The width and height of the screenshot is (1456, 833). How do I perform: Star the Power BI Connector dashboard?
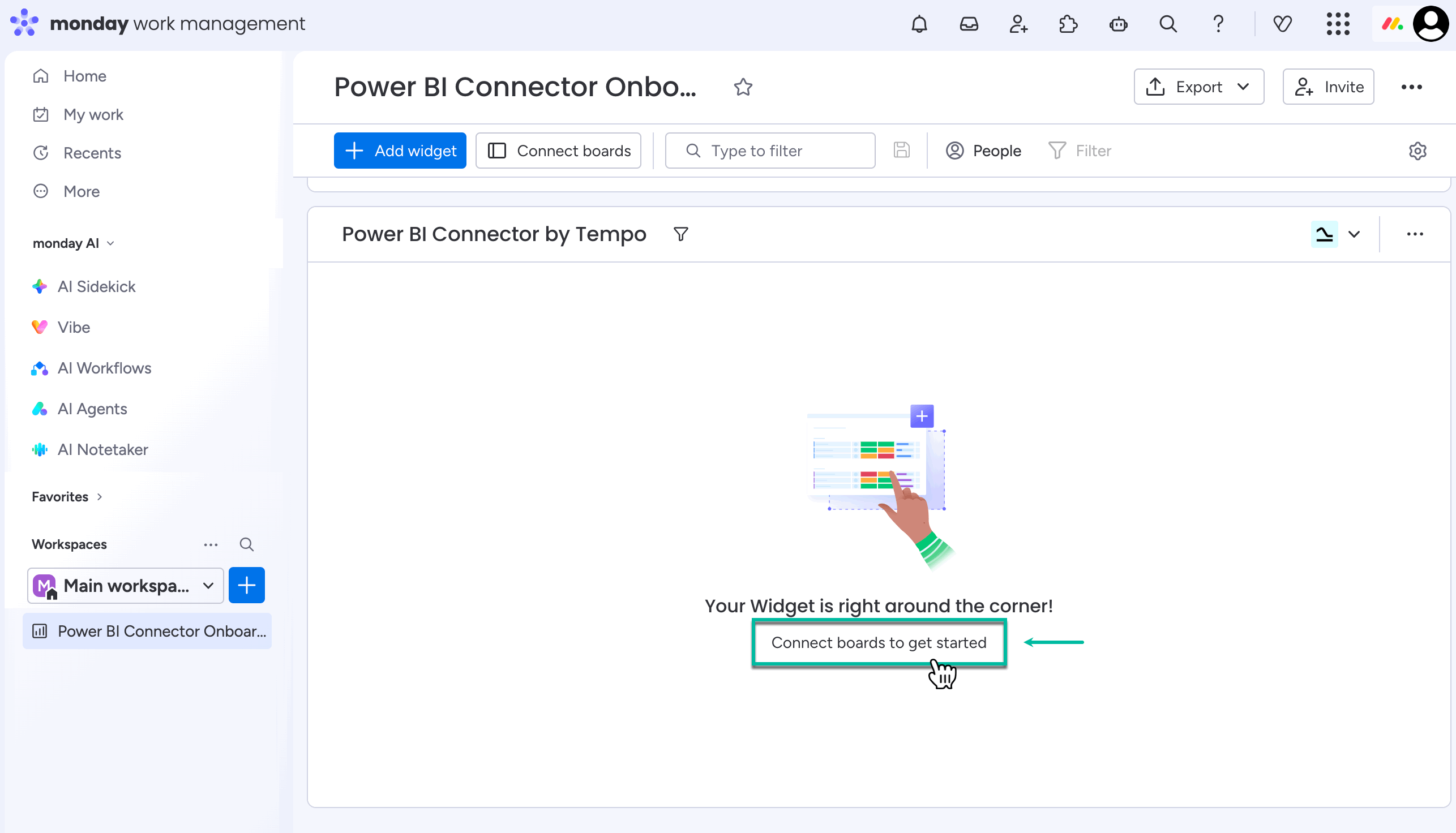pos(743,87)
